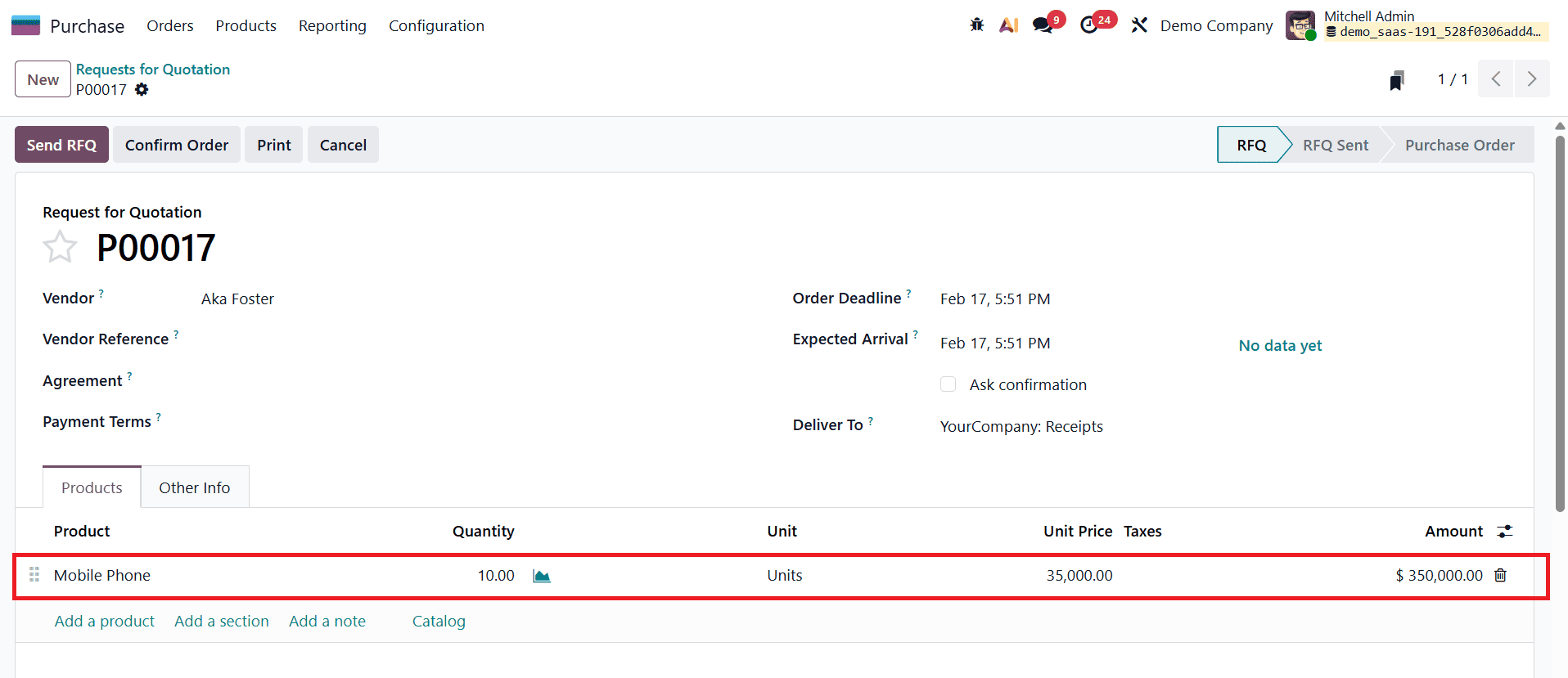Click the bookmark icon near the pager
This screenshot has width=1568, height=678.
1397,79
